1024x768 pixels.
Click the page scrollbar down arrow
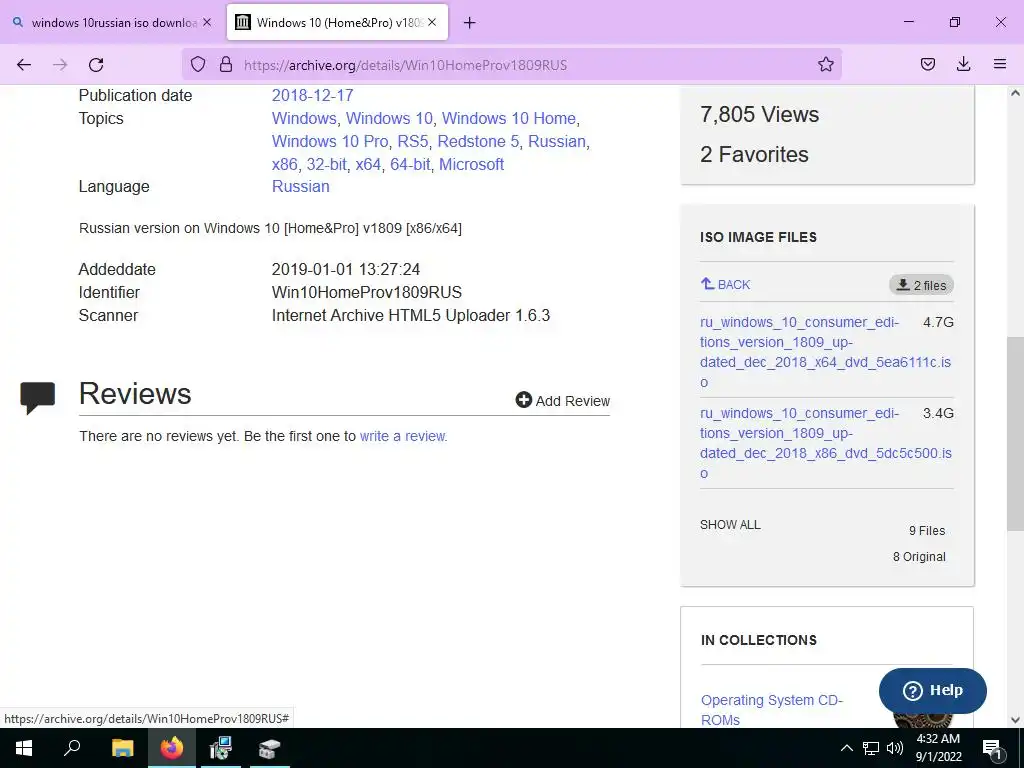(1015, 720)
